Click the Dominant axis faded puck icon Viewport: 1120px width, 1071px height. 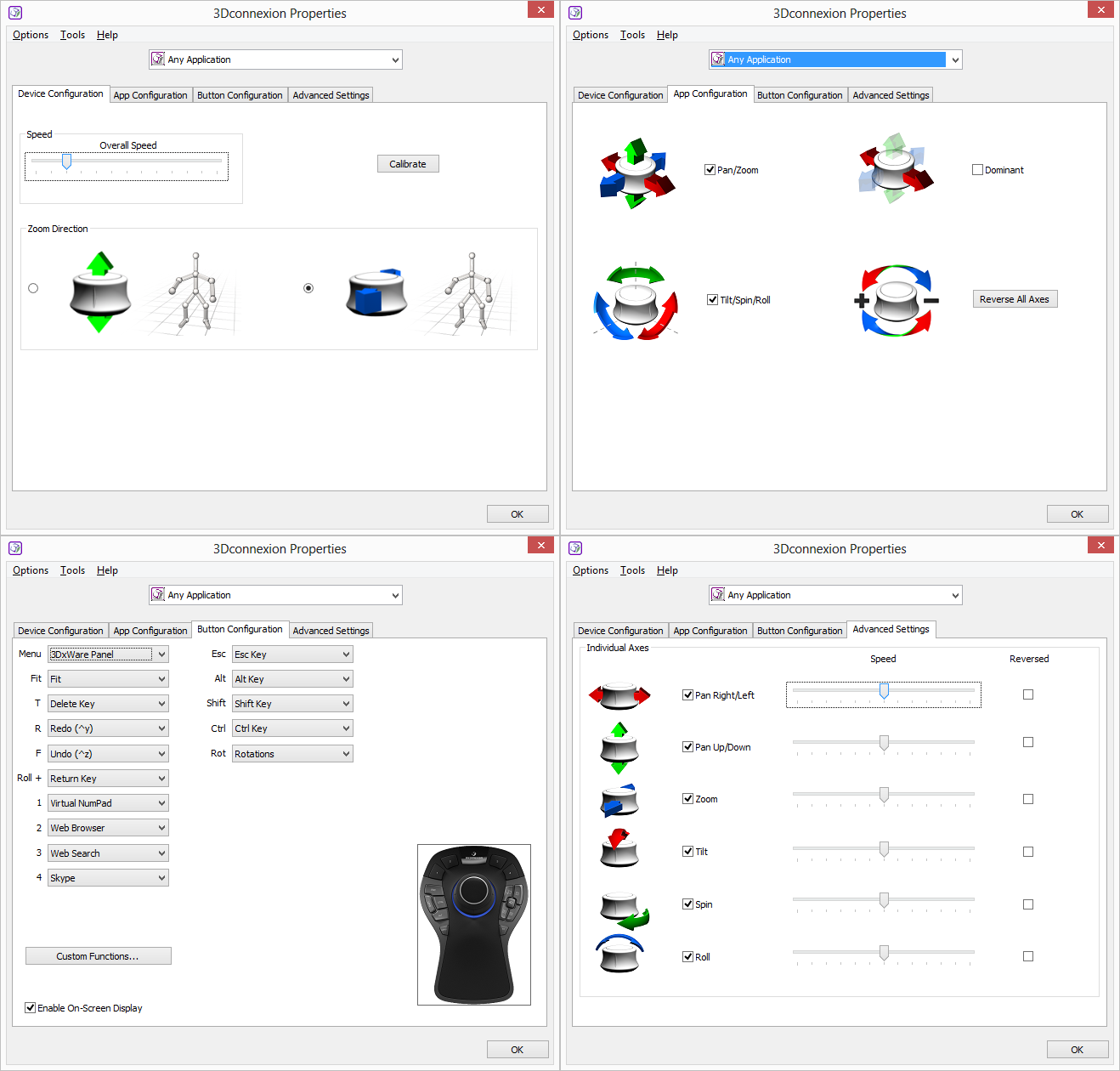coord(896,168)
